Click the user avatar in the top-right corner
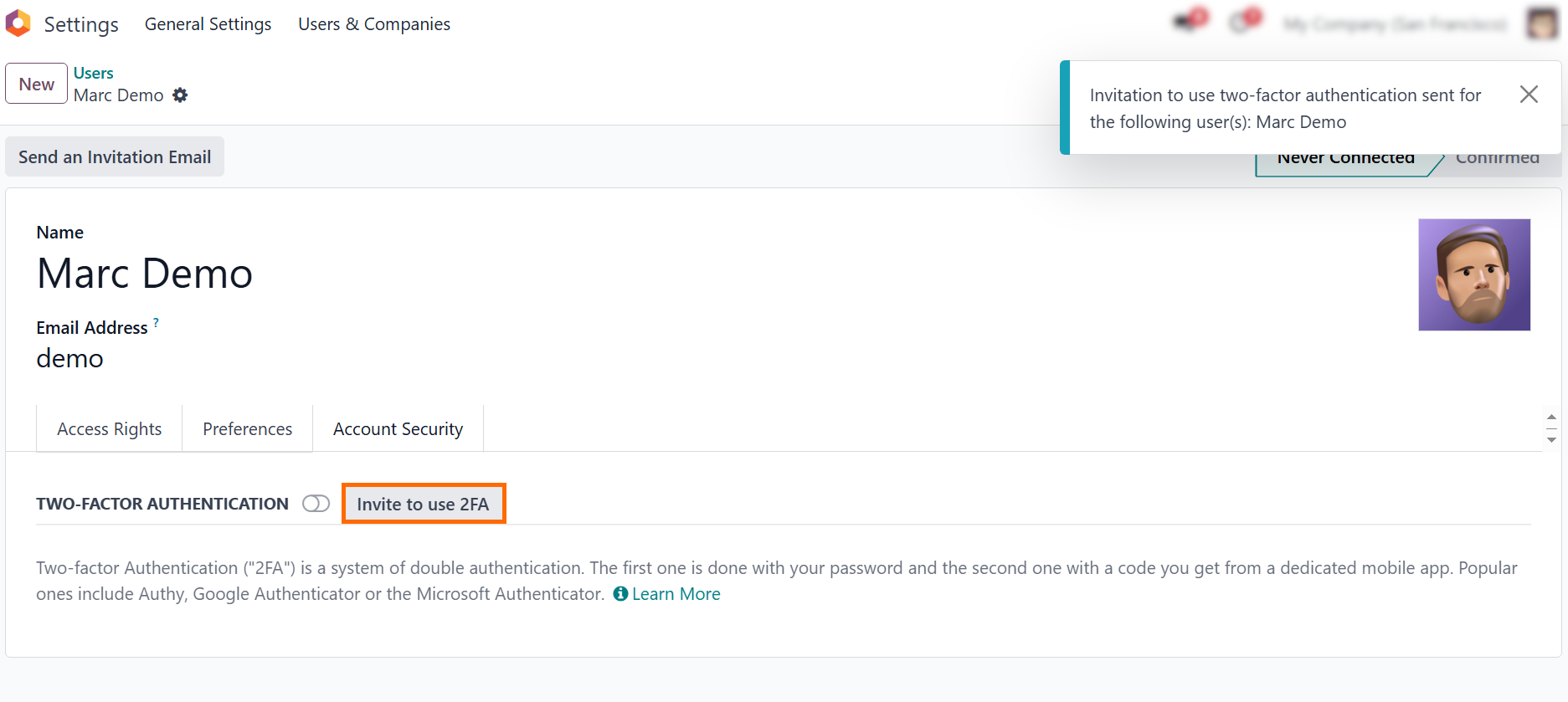 click(x=1542, y=23)
